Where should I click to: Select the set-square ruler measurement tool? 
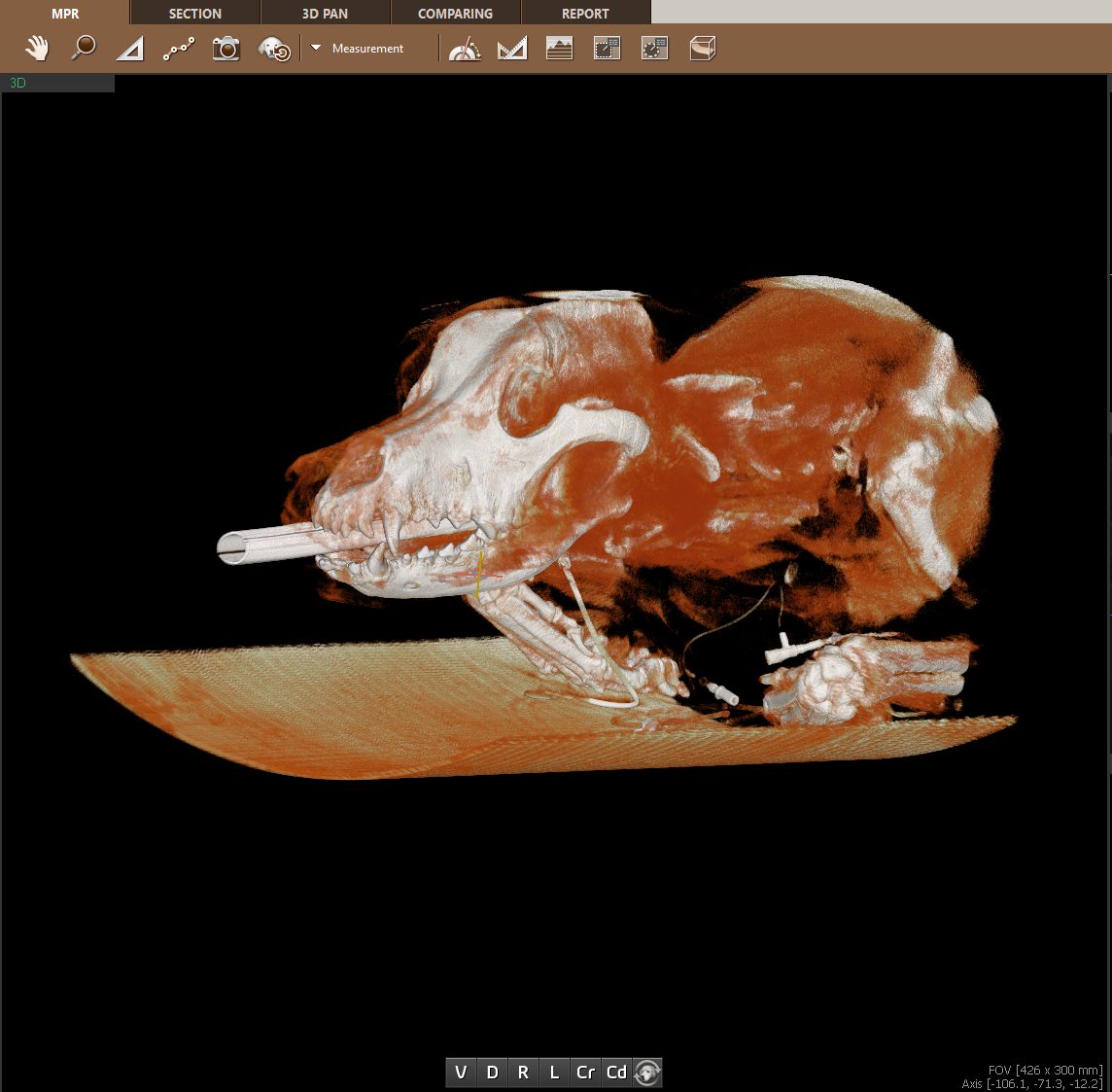(x=512, y=48)
